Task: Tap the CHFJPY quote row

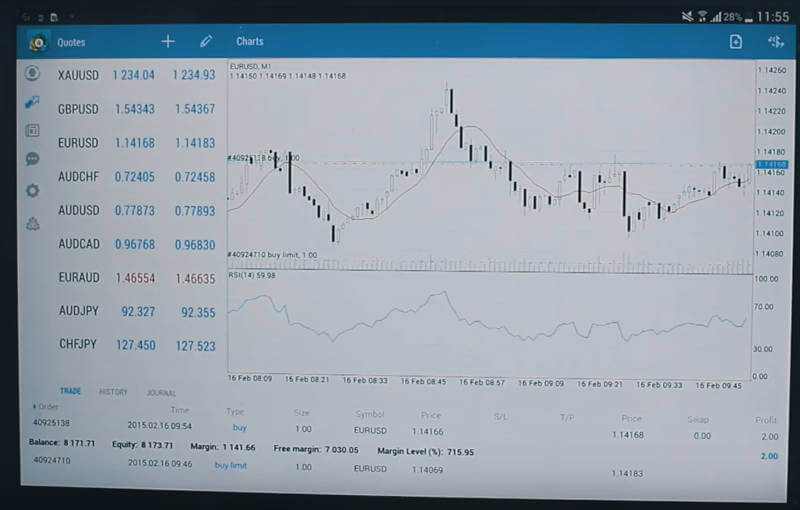Action: pyautogui.click(x=136, y=345)
